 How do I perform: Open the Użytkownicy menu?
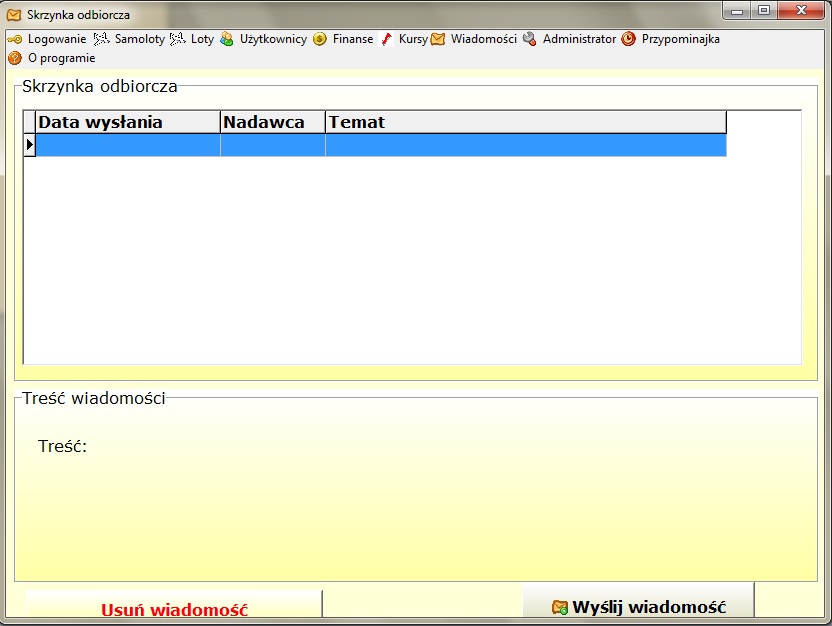(x=273, y=39)
